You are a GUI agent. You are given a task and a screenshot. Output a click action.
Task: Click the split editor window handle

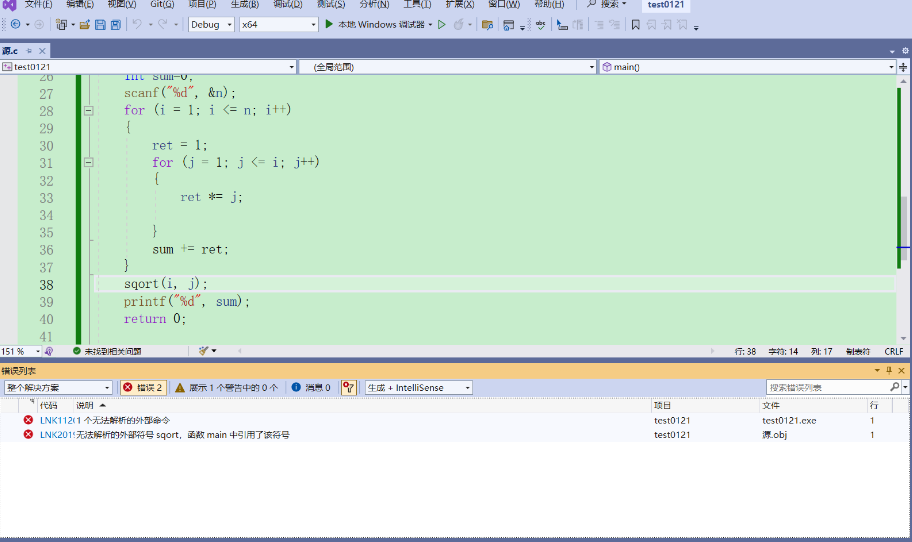pos(903,67)
